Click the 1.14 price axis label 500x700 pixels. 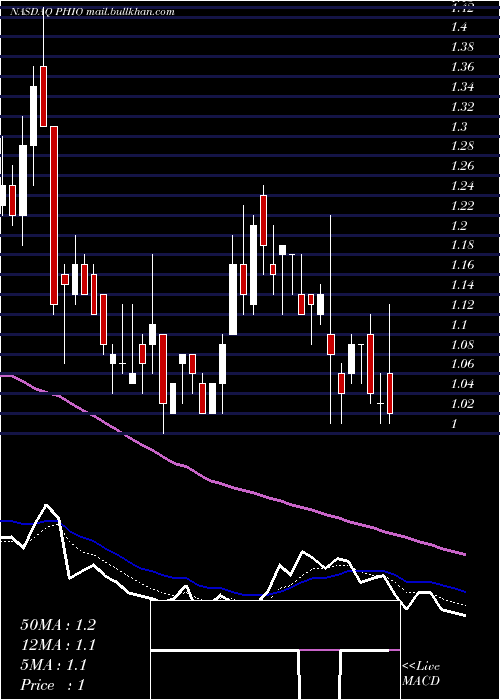462,284
